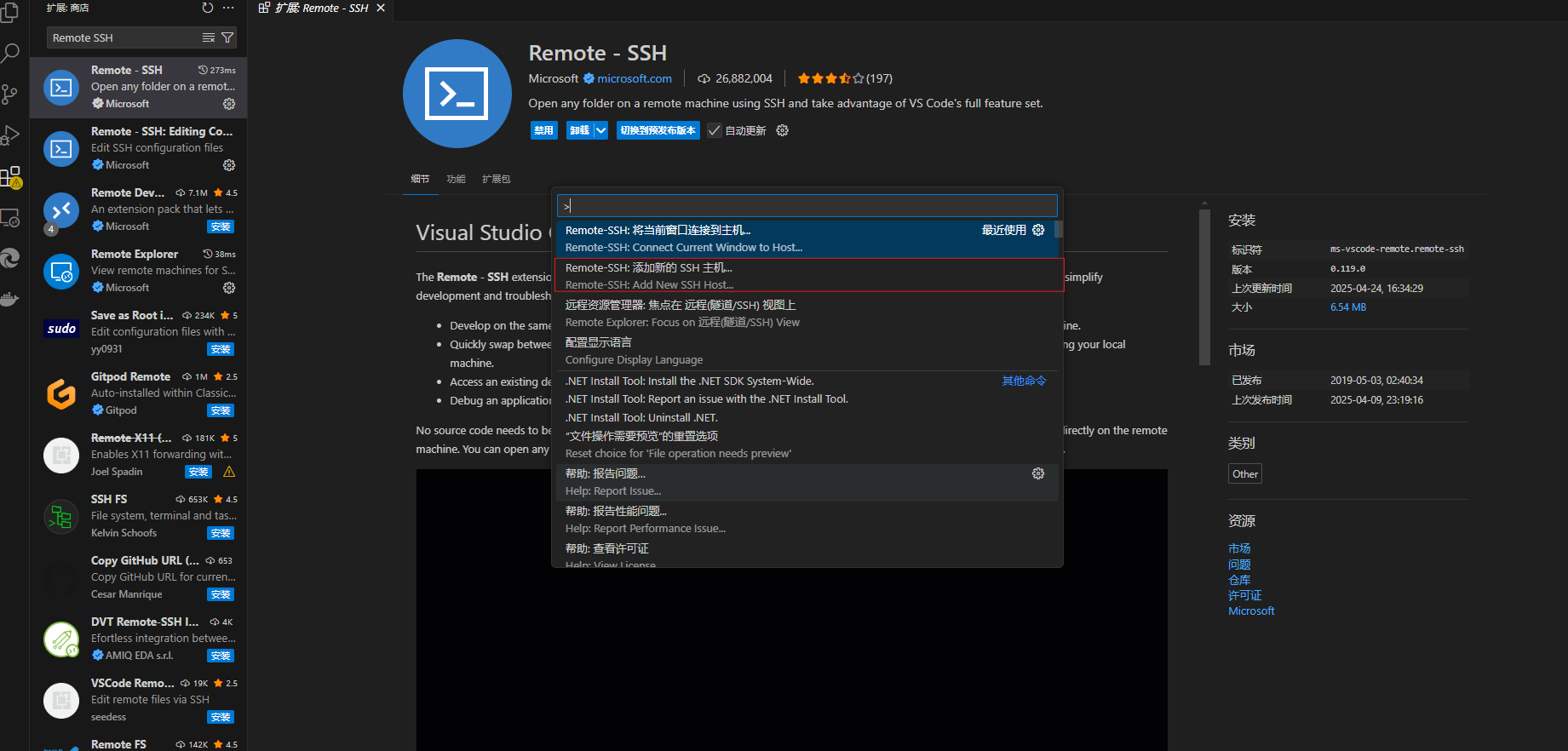
Task: Open the Remote Explorer activity bar icon
Action: coord(10,218)
